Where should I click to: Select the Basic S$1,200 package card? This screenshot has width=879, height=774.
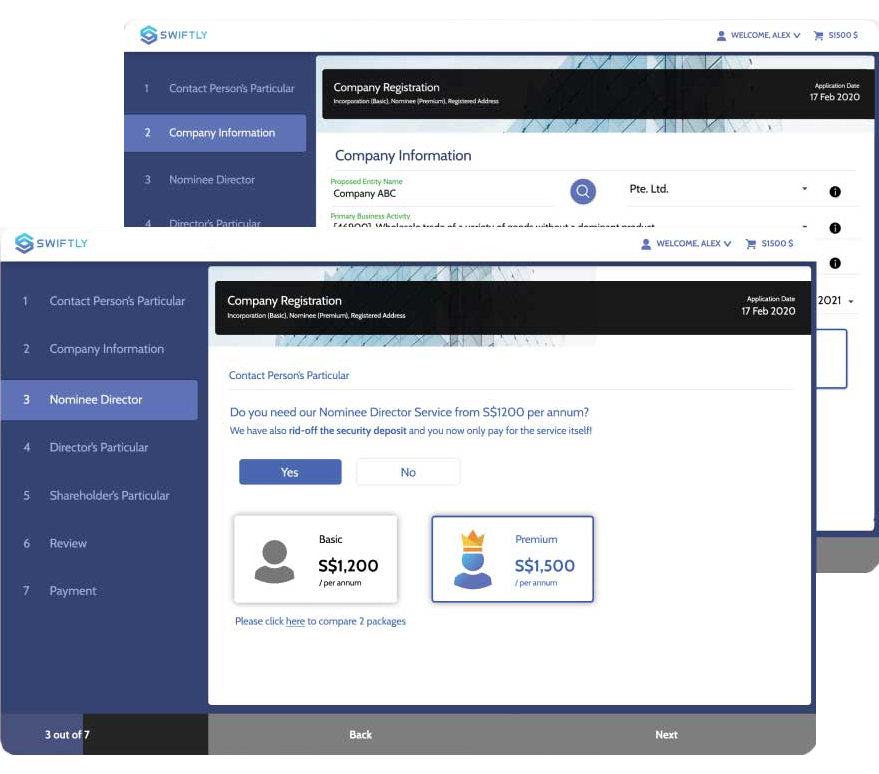point(316,559)
